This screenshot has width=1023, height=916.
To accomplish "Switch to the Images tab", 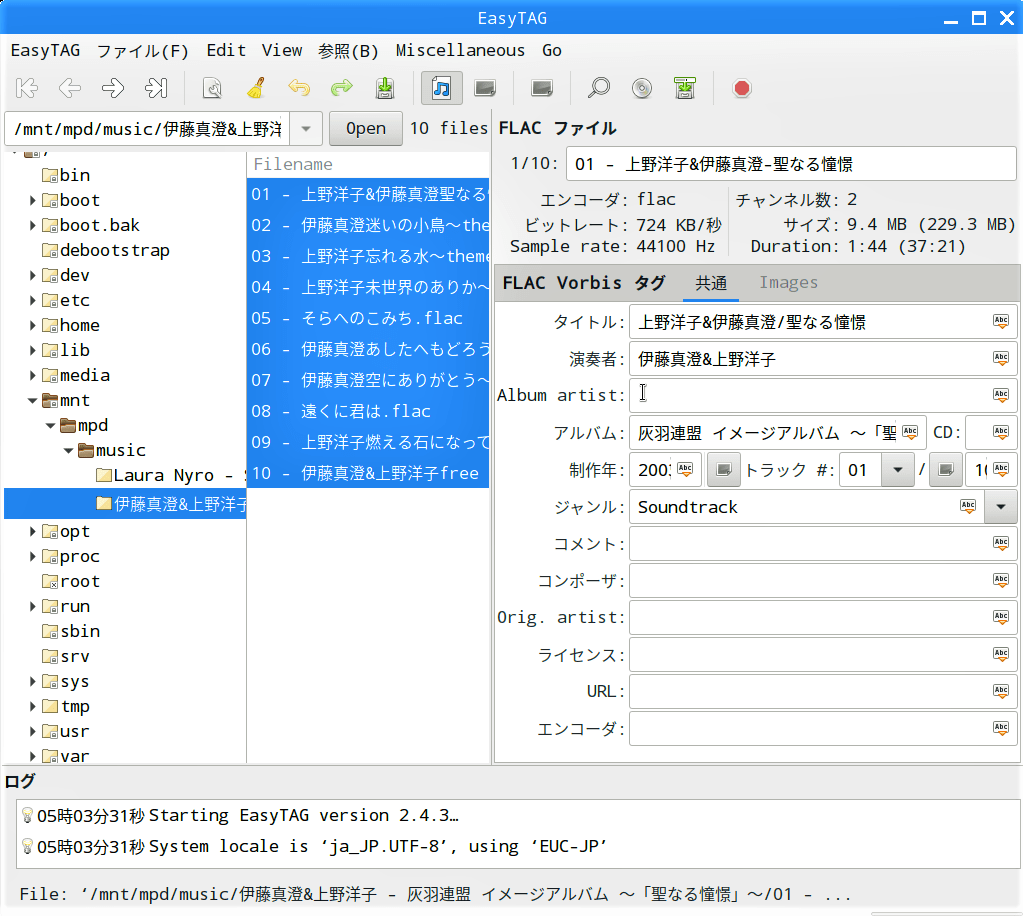I will [x=788, y=282].
